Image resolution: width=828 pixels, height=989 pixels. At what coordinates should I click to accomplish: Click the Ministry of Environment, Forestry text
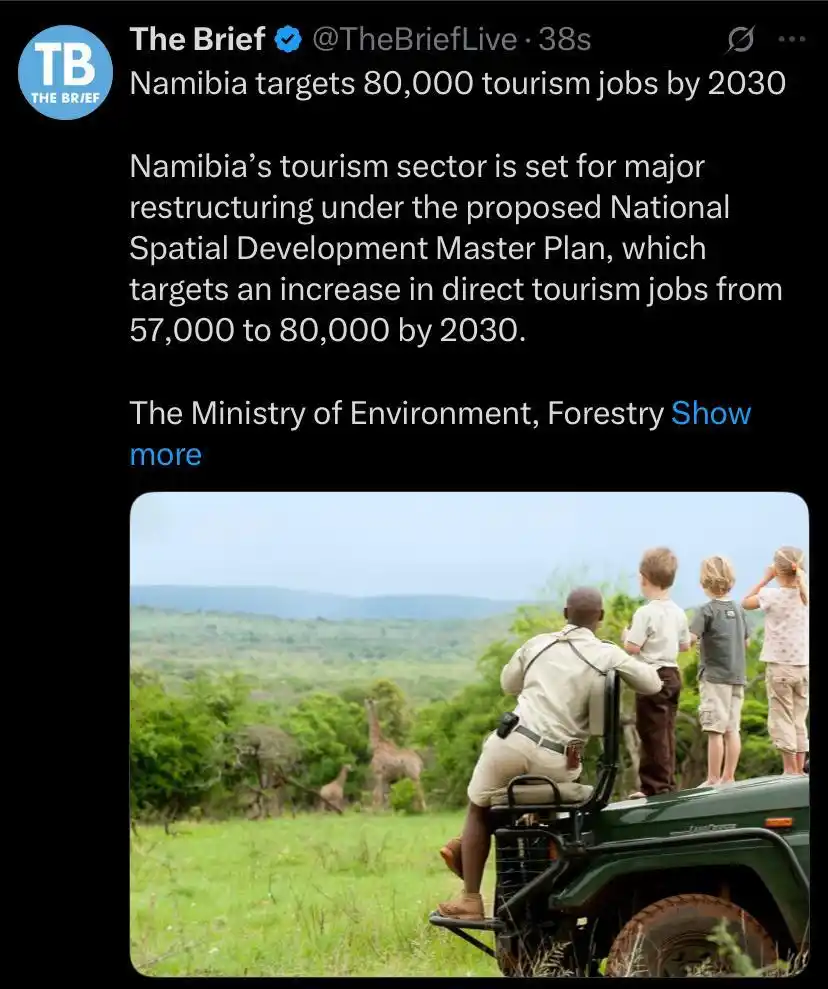(397, 414)
